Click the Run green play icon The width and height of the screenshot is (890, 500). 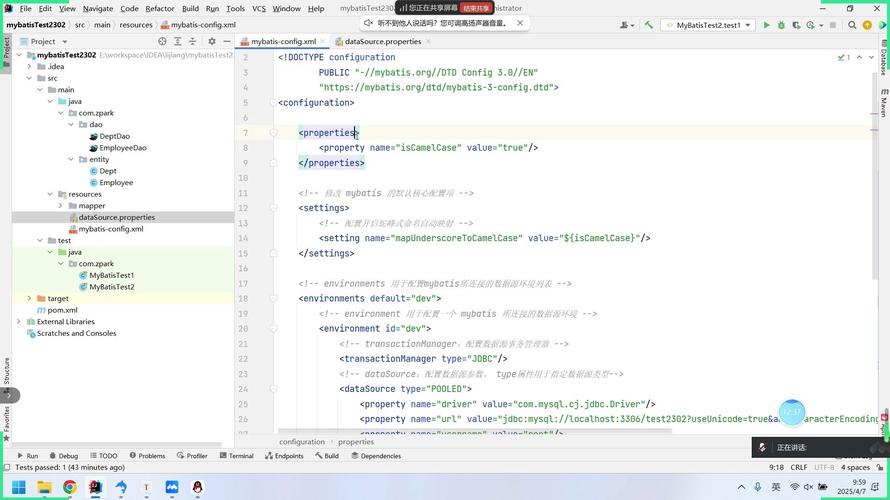pos(767,25)
